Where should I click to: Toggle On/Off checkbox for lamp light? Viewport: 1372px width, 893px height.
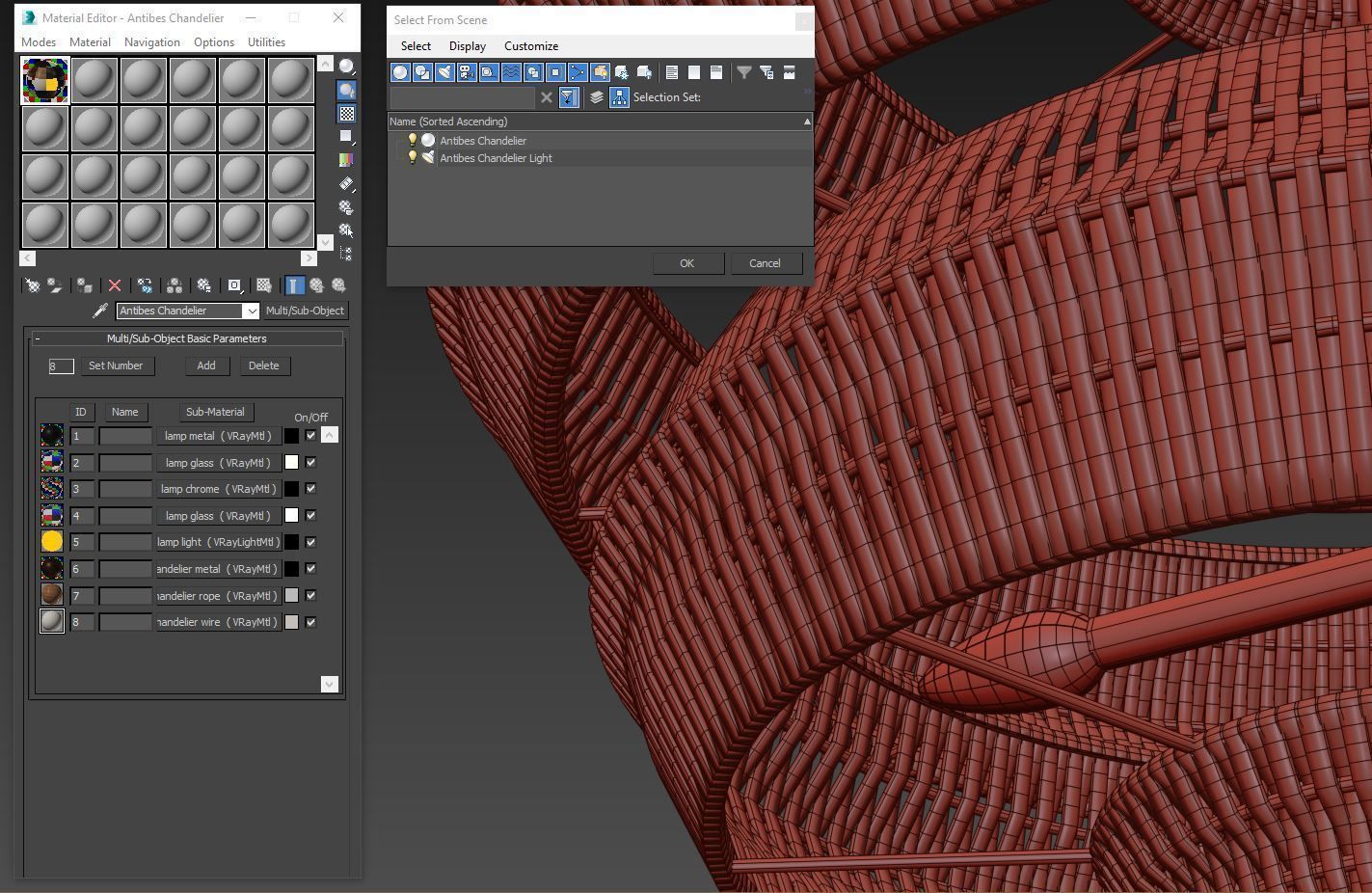pyautogui.click(x=310, y=542)
